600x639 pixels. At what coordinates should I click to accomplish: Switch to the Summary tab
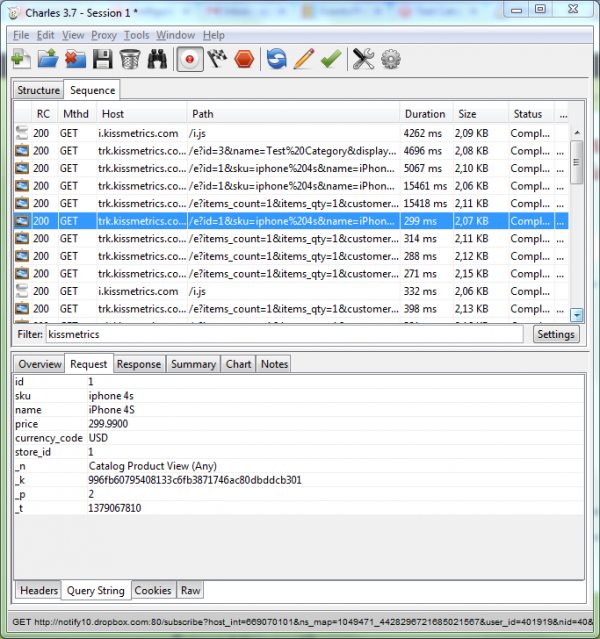(193, 364)
